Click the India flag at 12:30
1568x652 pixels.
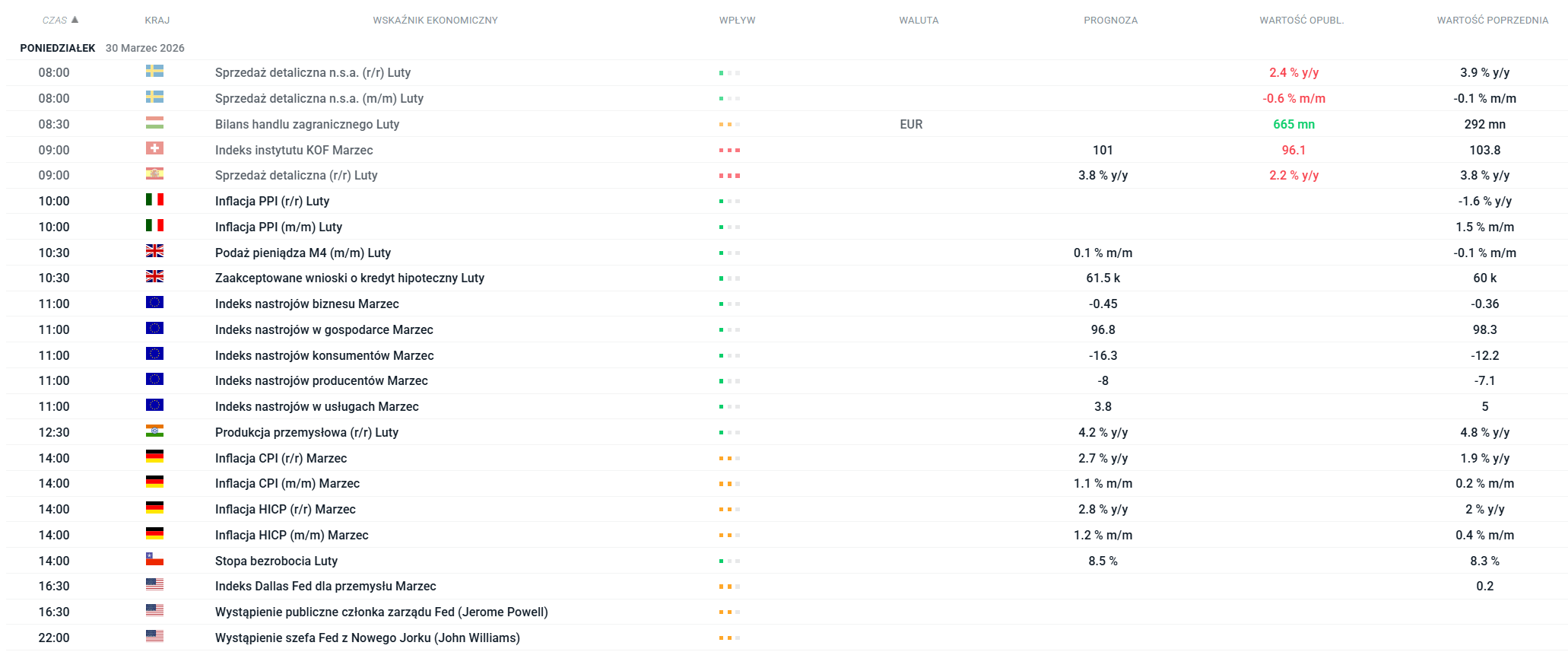click(x=154, y=431)
